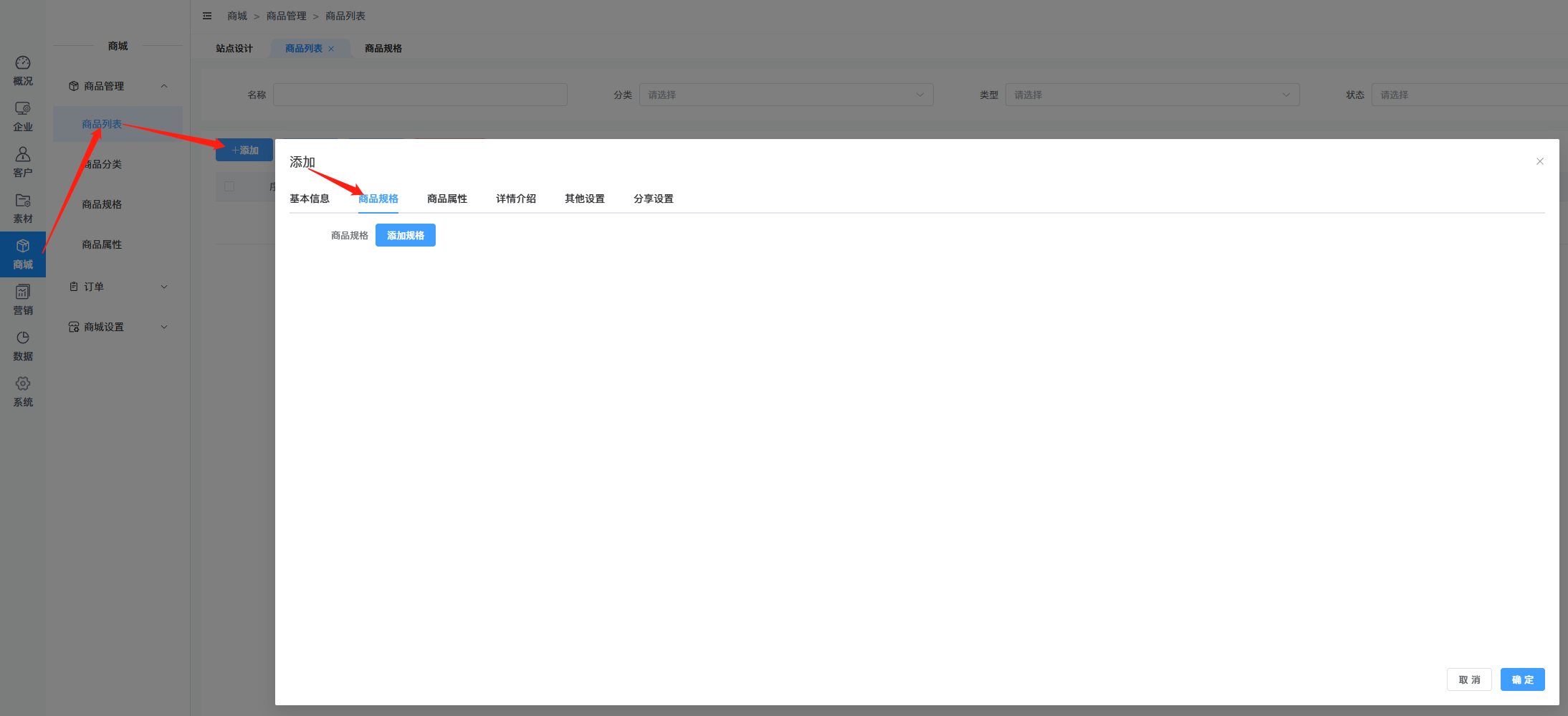Switch to the 详情介绍 tab
This screenshot has height=716, width=1568.
click(x=515, y=199)
